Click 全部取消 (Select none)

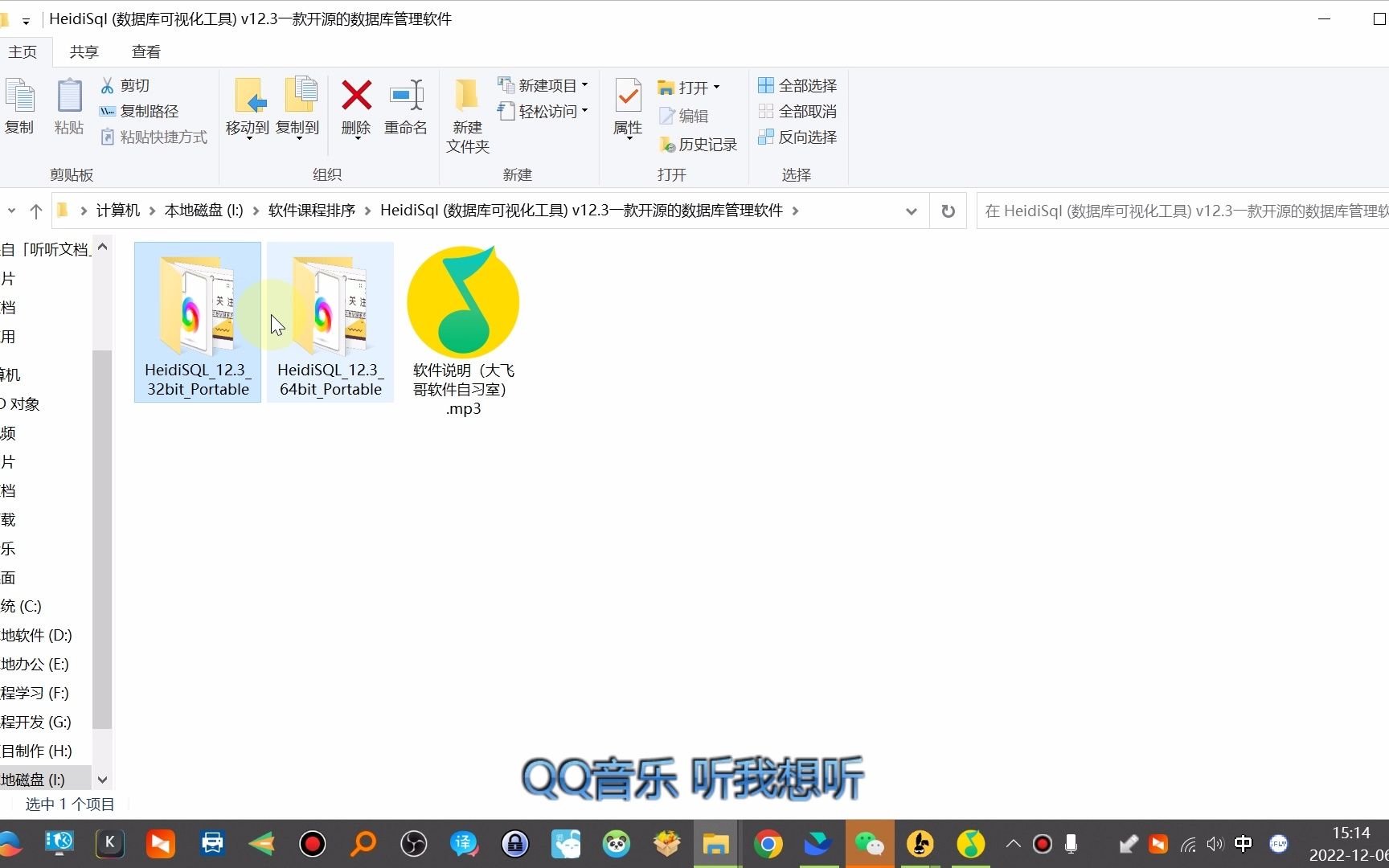797,111
